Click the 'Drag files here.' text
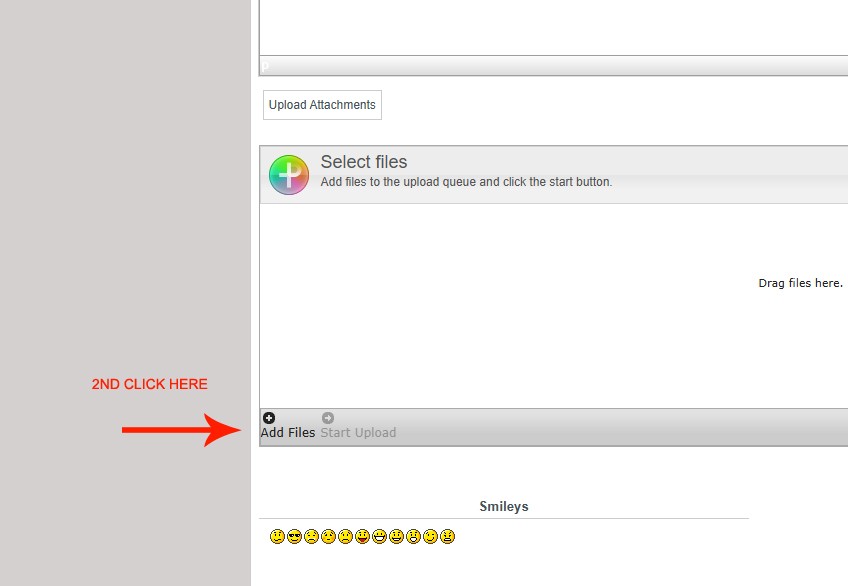 [x=800, y=283]
